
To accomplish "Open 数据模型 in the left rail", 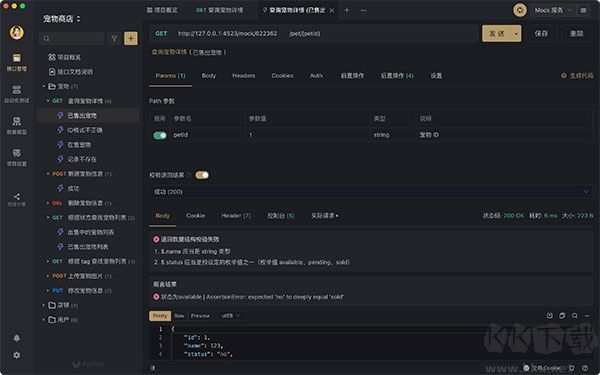I will 16,126.
